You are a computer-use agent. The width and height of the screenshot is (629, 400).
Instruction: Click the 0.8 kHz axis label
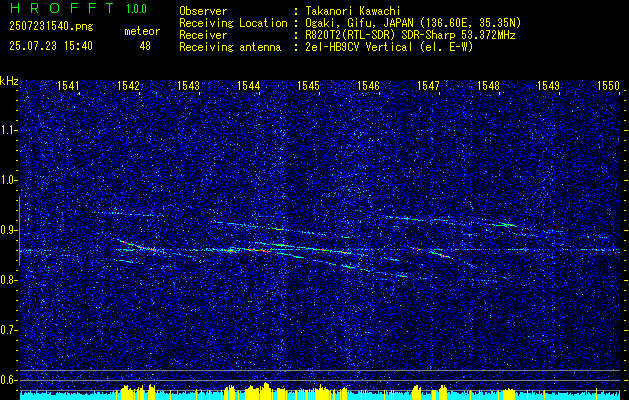click(x=9, y=280)
